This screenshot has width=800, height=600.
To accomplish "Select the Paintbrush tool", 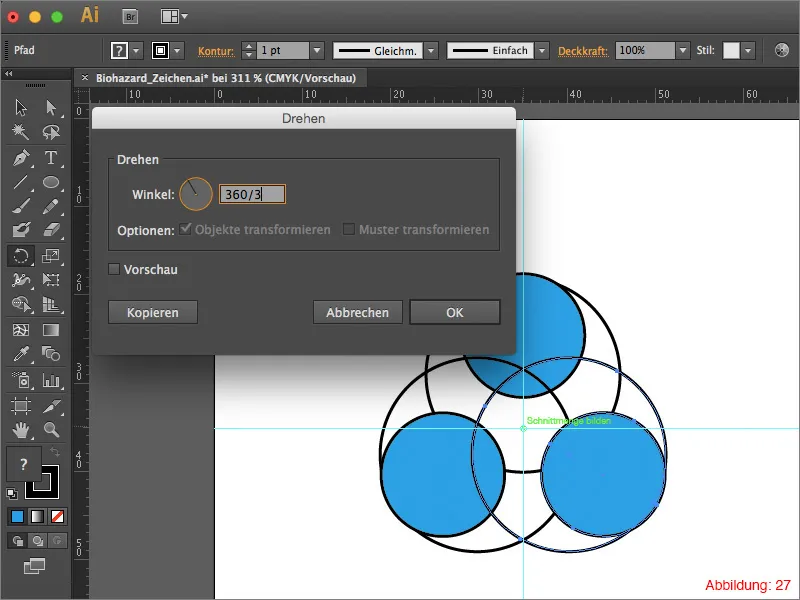I will pos(21,206).
